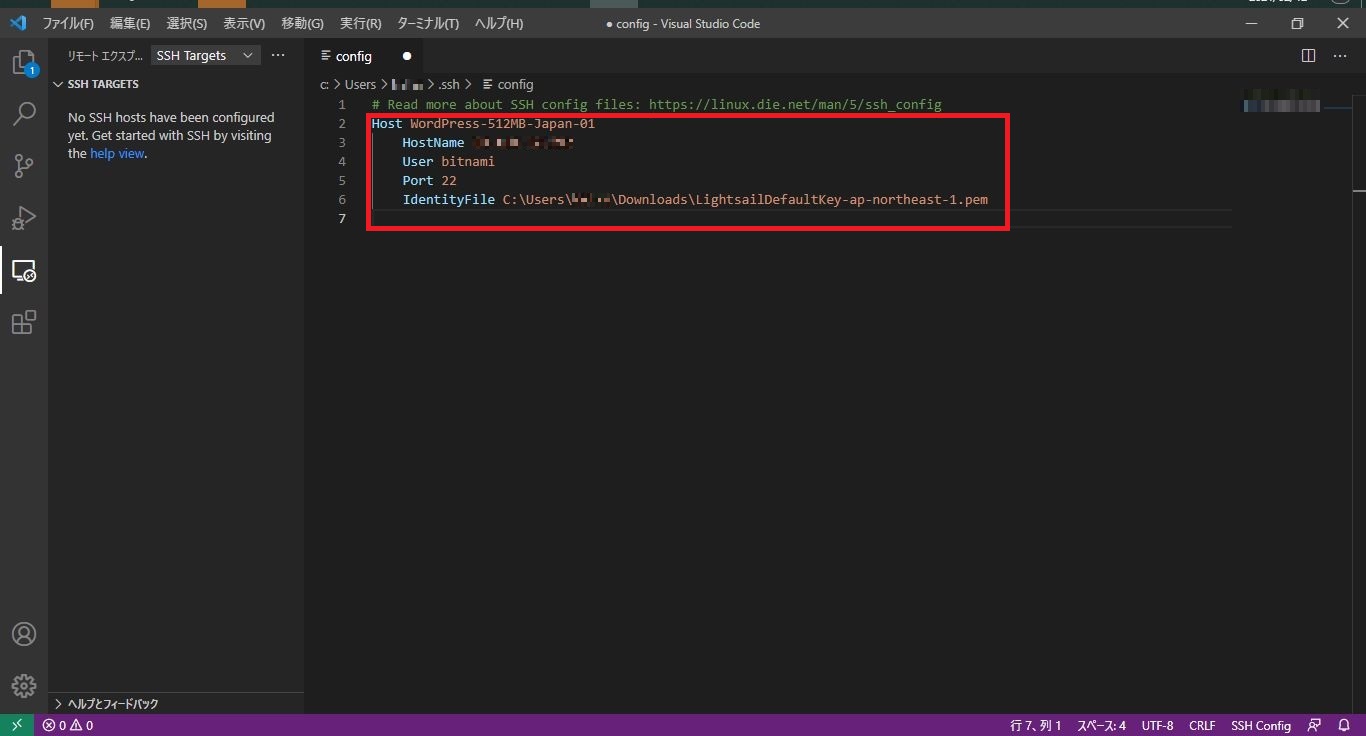
Task: Click the Explorer icon showing badge 1
Action: (23, 62)
